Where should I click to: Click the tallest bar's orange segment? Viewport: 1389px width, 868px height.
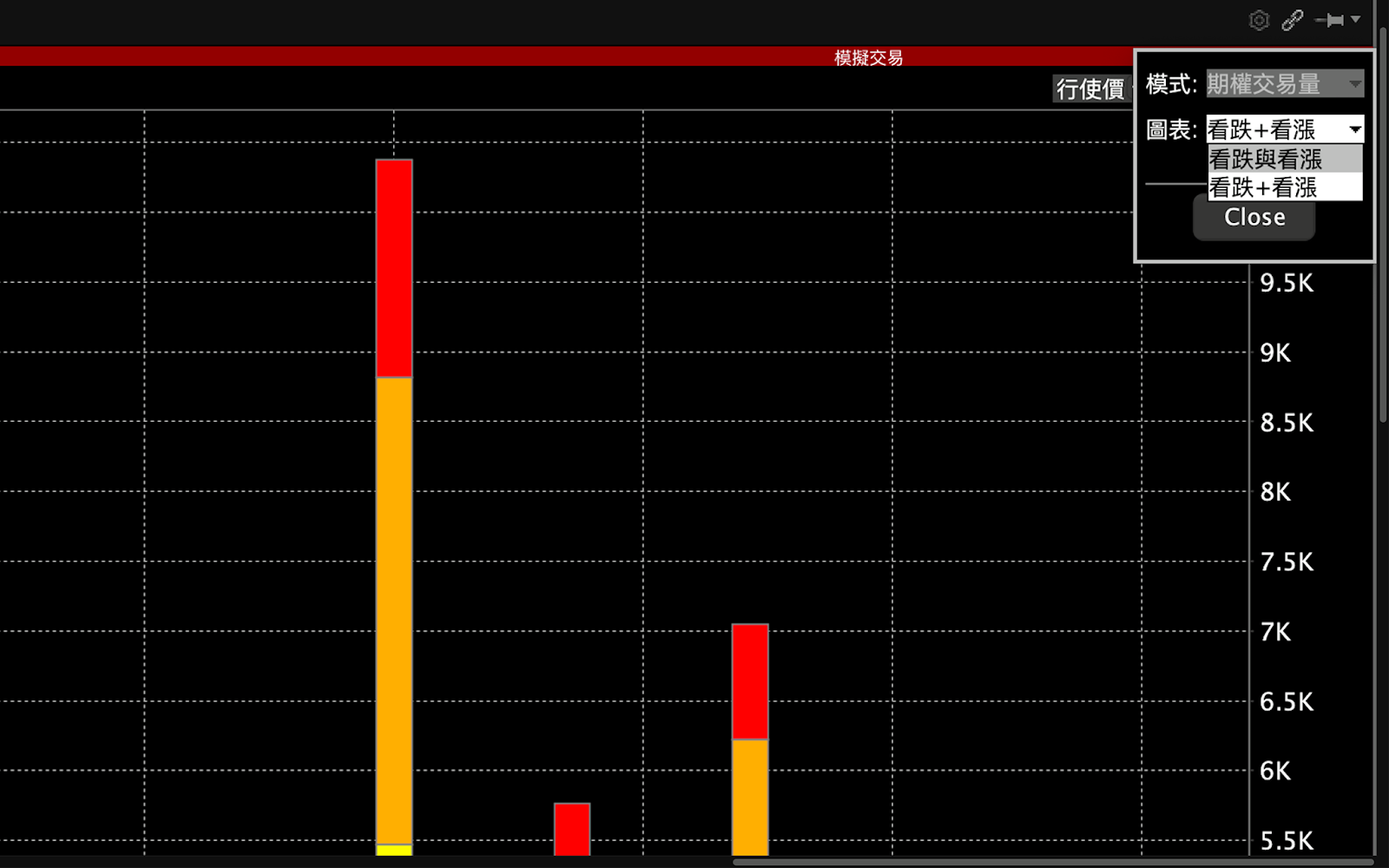(x=394, y=611)
